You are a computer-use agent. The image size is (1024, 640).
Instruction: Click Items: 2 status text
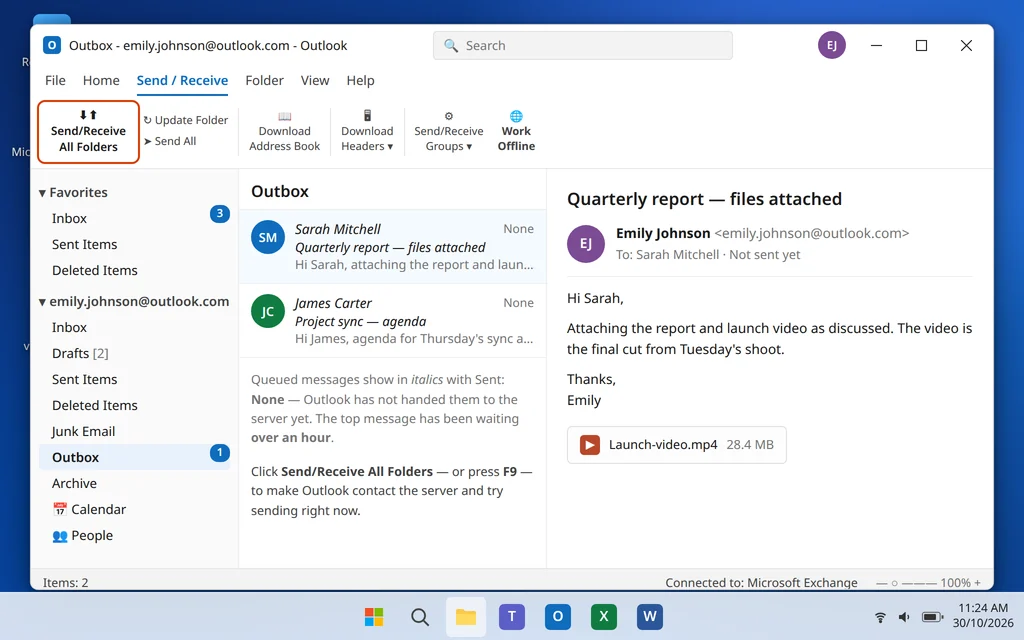[65, 583]
